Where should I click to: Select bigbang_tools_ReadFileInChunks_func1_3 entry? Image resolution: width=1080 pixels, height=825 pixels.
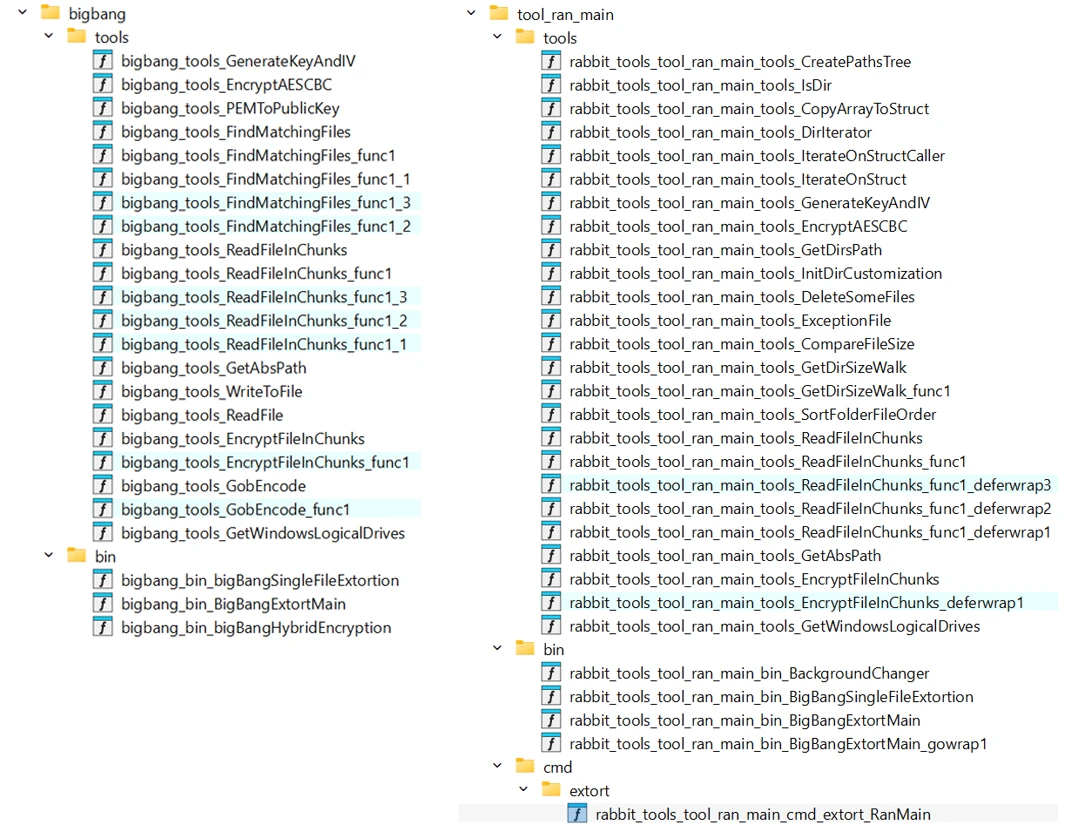point(264,297)
